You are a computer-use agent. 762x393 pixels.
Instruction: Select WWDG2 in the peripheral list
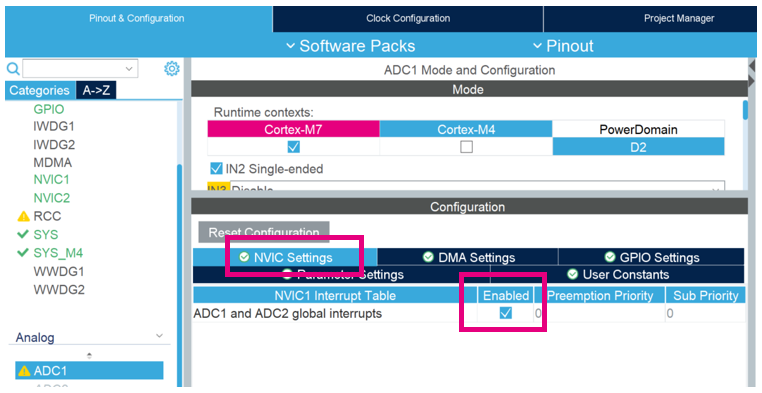(x=59, y=290)
